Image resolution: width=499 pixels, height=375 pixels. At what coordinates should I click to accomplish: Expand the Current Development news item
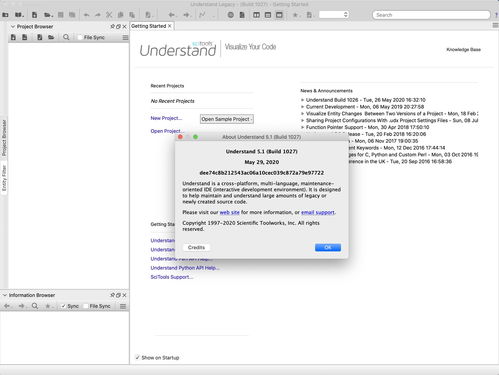click(x=302, y=107)
